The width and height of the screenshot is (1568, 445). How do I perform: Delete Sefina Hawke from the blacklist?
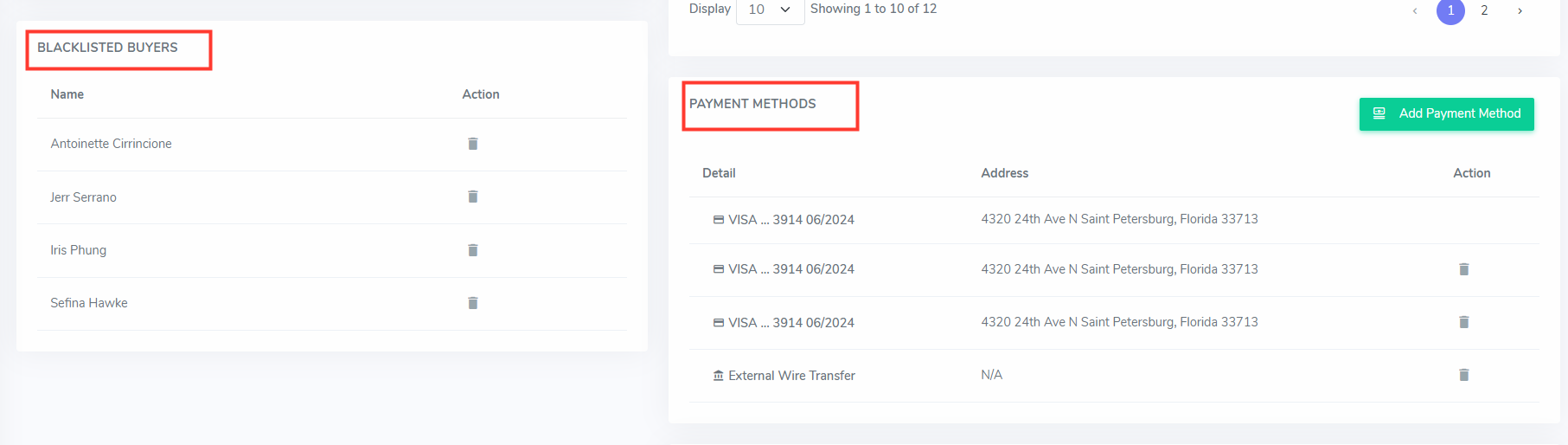[x=472, y=303]
